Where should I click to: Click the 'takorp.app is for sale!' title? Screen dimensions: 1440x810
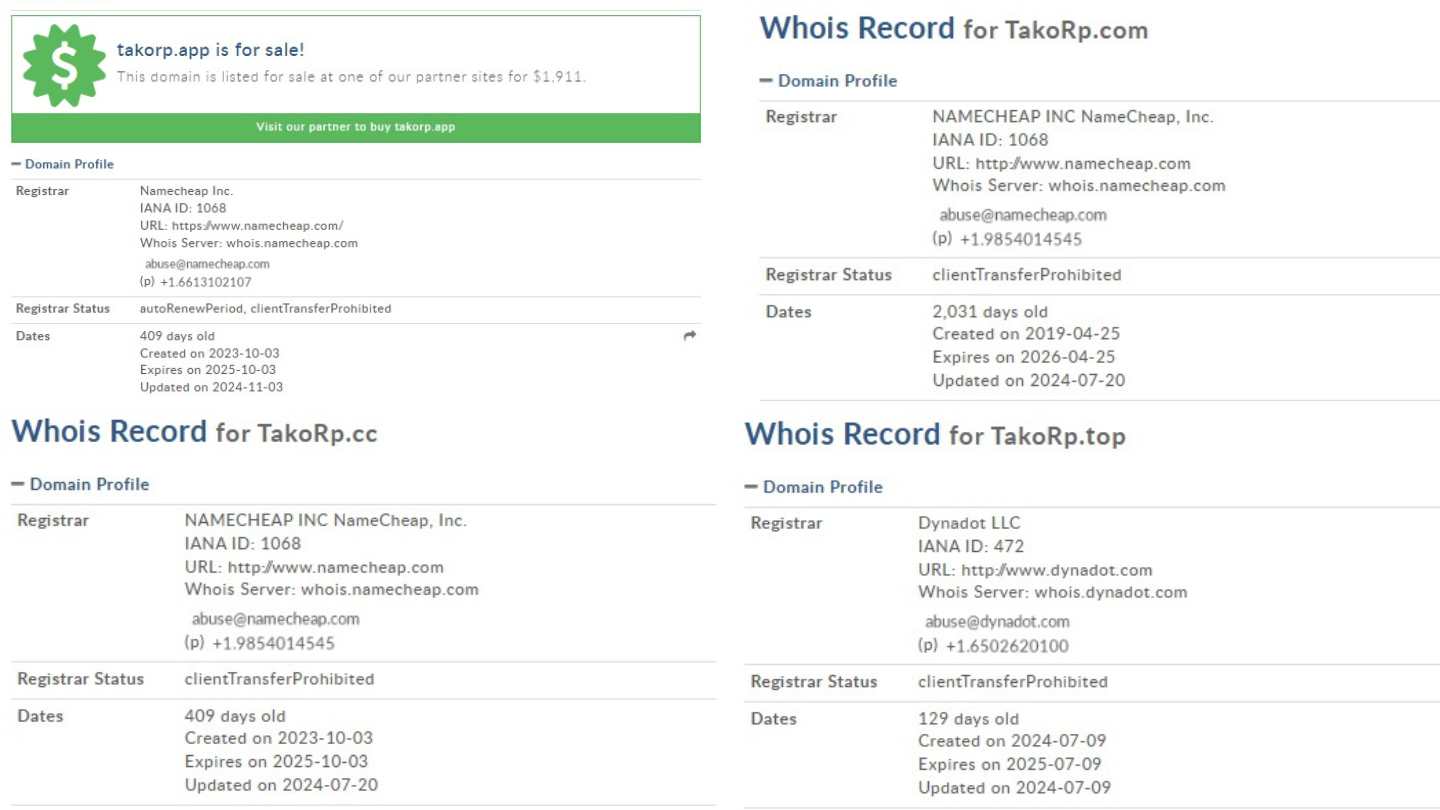point(210,50)
